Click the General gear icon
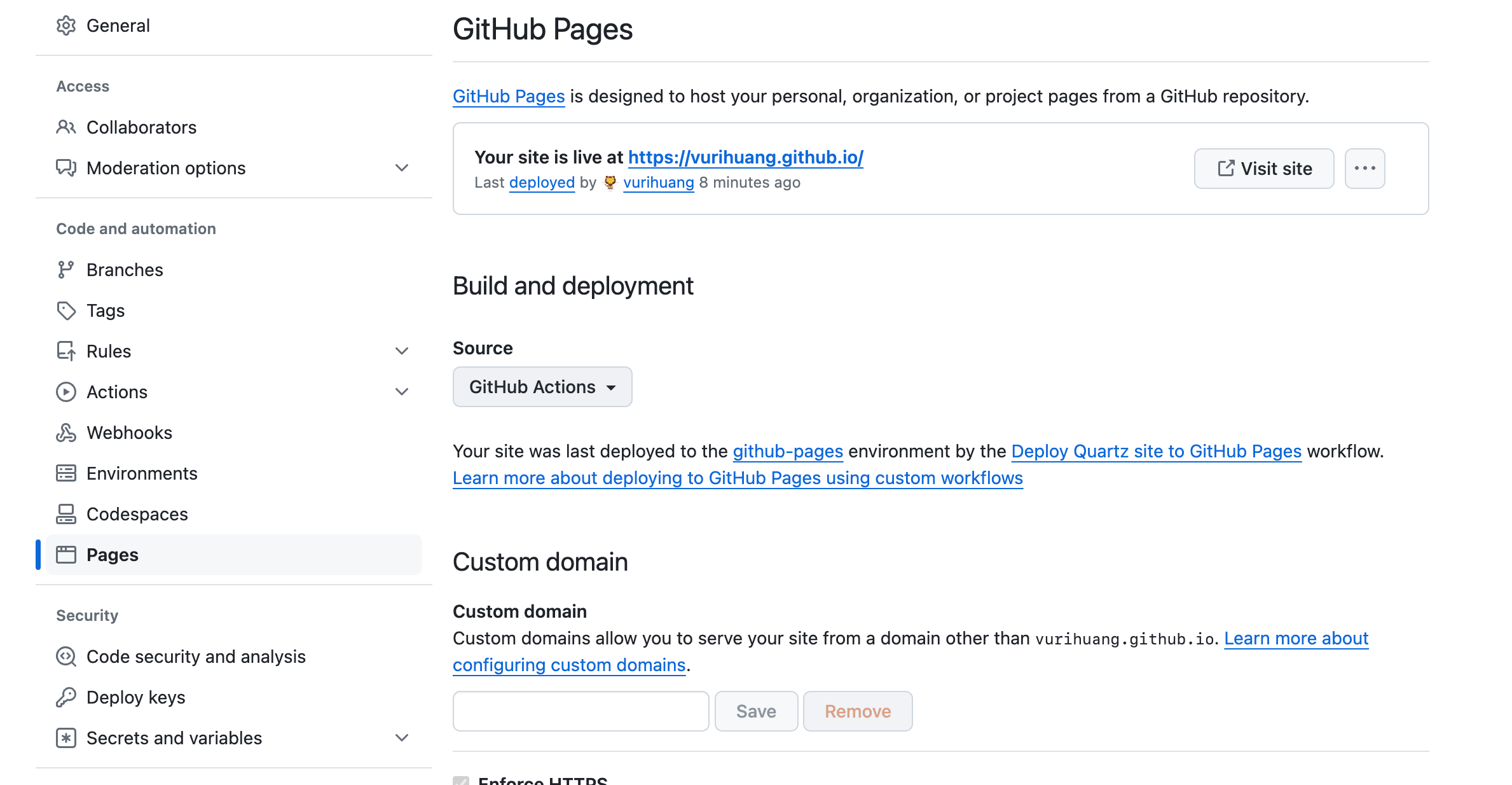This screenshot has height=785, width=1512. (66, 25)
